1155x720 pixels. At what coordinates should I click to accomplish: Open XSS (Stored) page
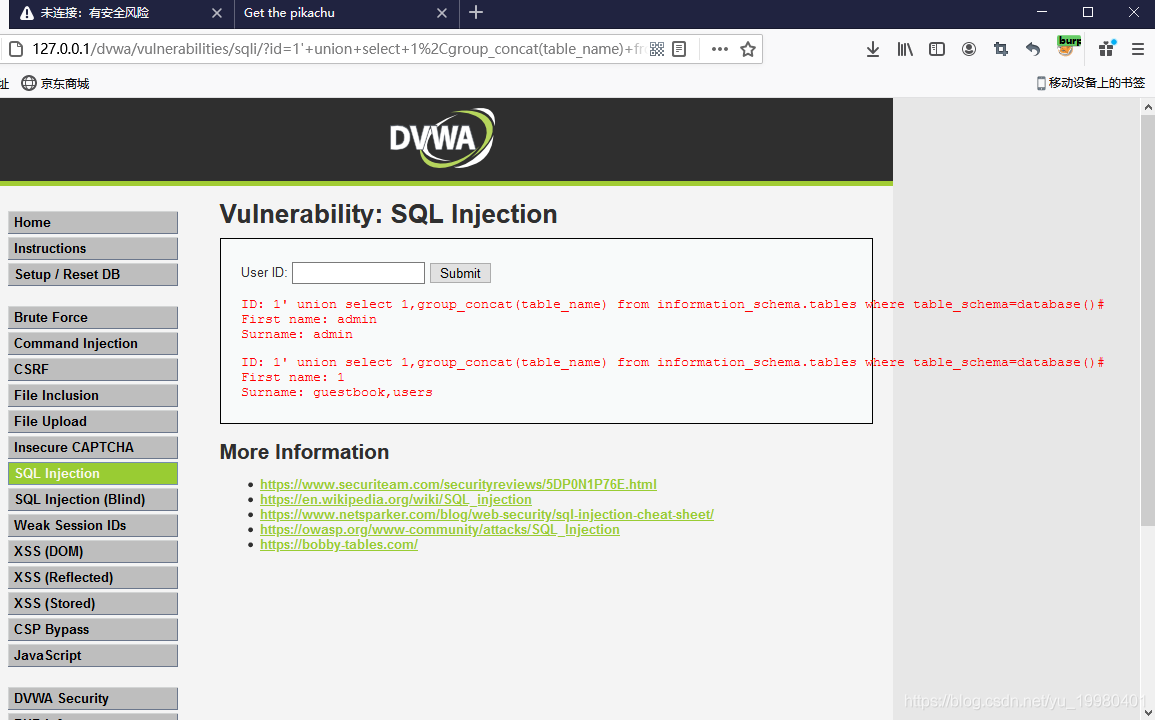pos(93,604)
